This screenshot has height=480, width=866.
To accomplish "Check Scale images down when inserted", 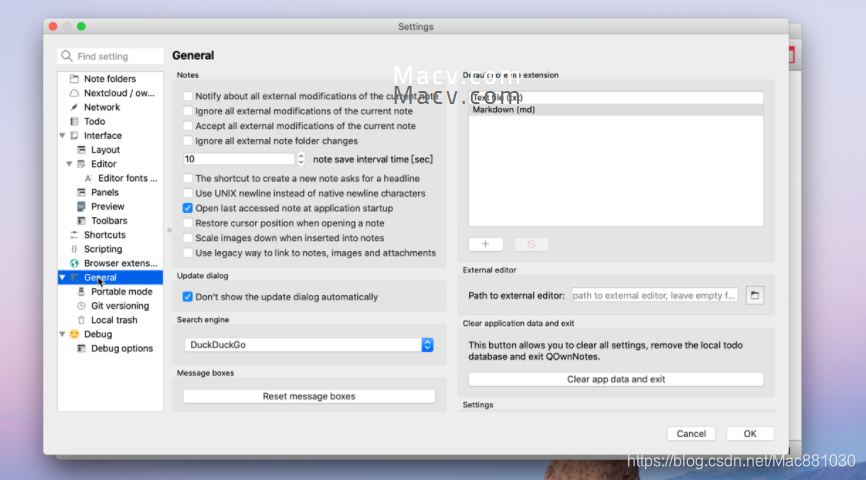I will click(x=188, y=238).
